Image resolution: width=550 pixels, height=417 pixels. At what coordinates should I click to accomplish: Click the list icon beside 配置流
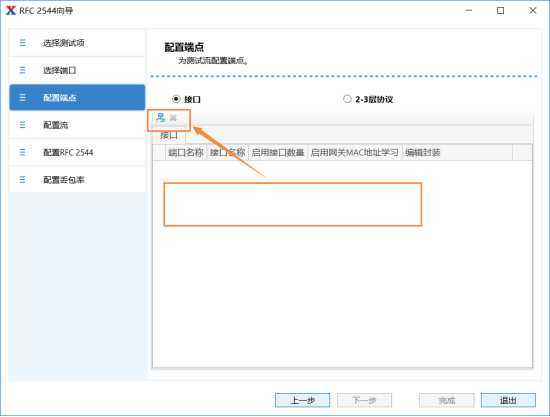[22, 125]
